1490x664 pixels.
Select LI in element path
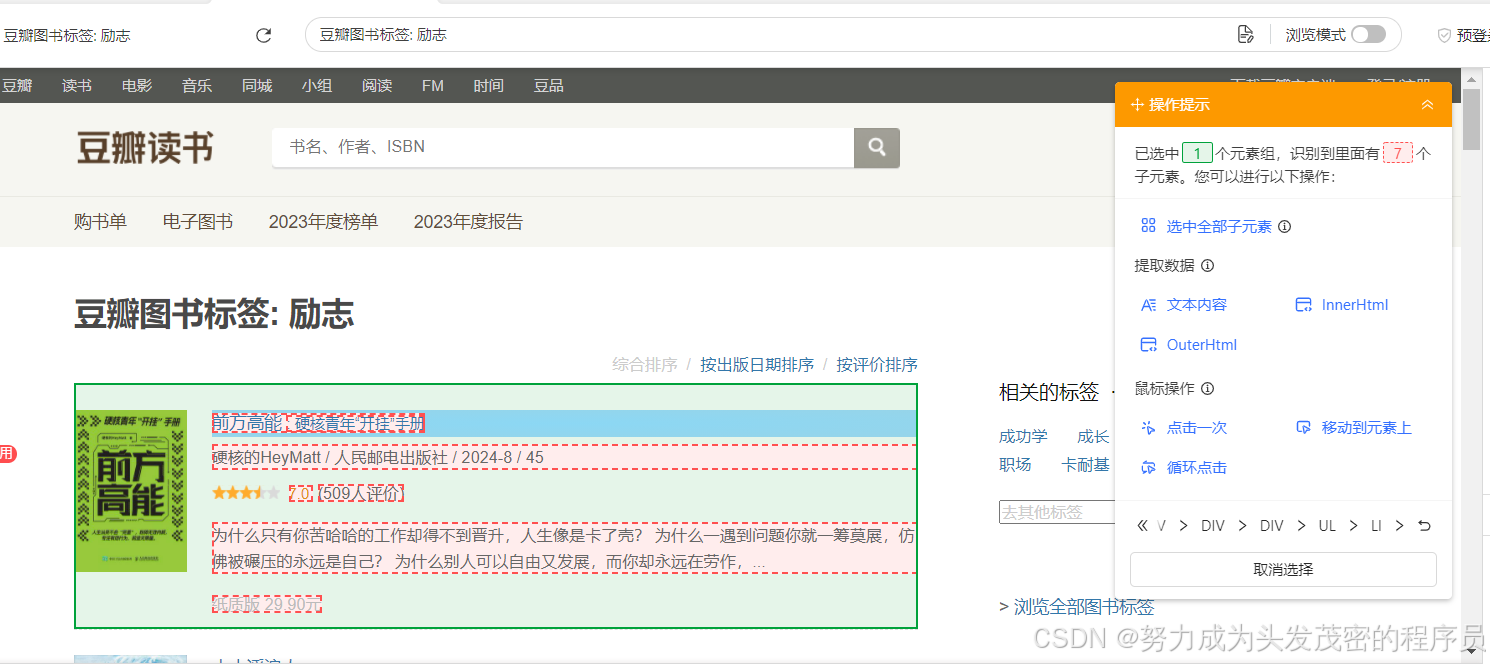click(x=1376, y=526)
